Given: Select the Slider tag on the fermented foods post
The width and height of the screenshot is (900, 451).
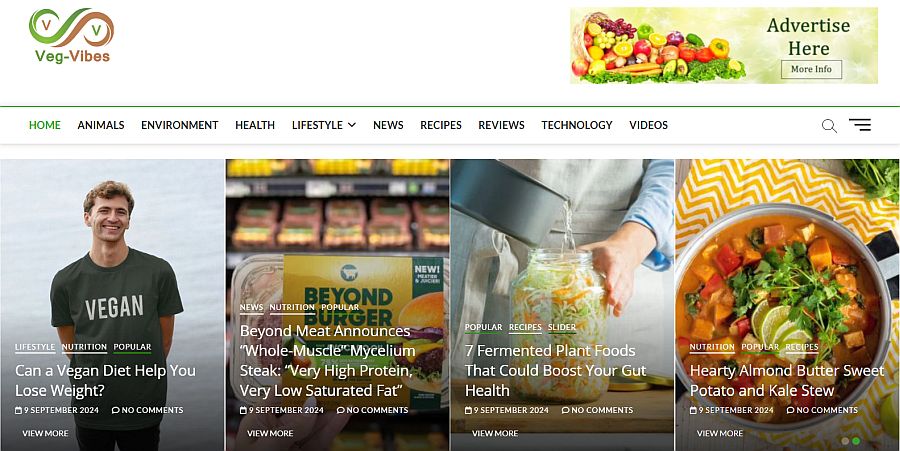Looking at the screenshot, I should tap(562, 327).
